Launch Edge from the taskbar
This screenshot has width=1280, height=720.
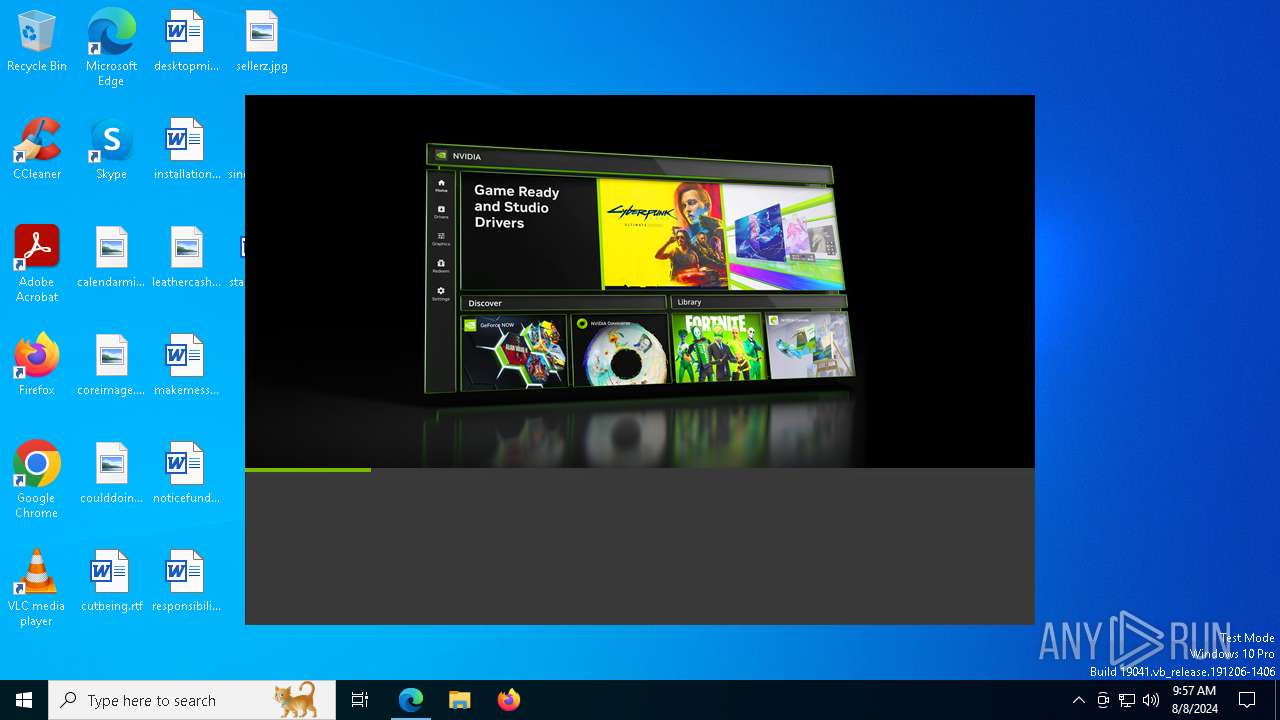(x=411, y=700)
